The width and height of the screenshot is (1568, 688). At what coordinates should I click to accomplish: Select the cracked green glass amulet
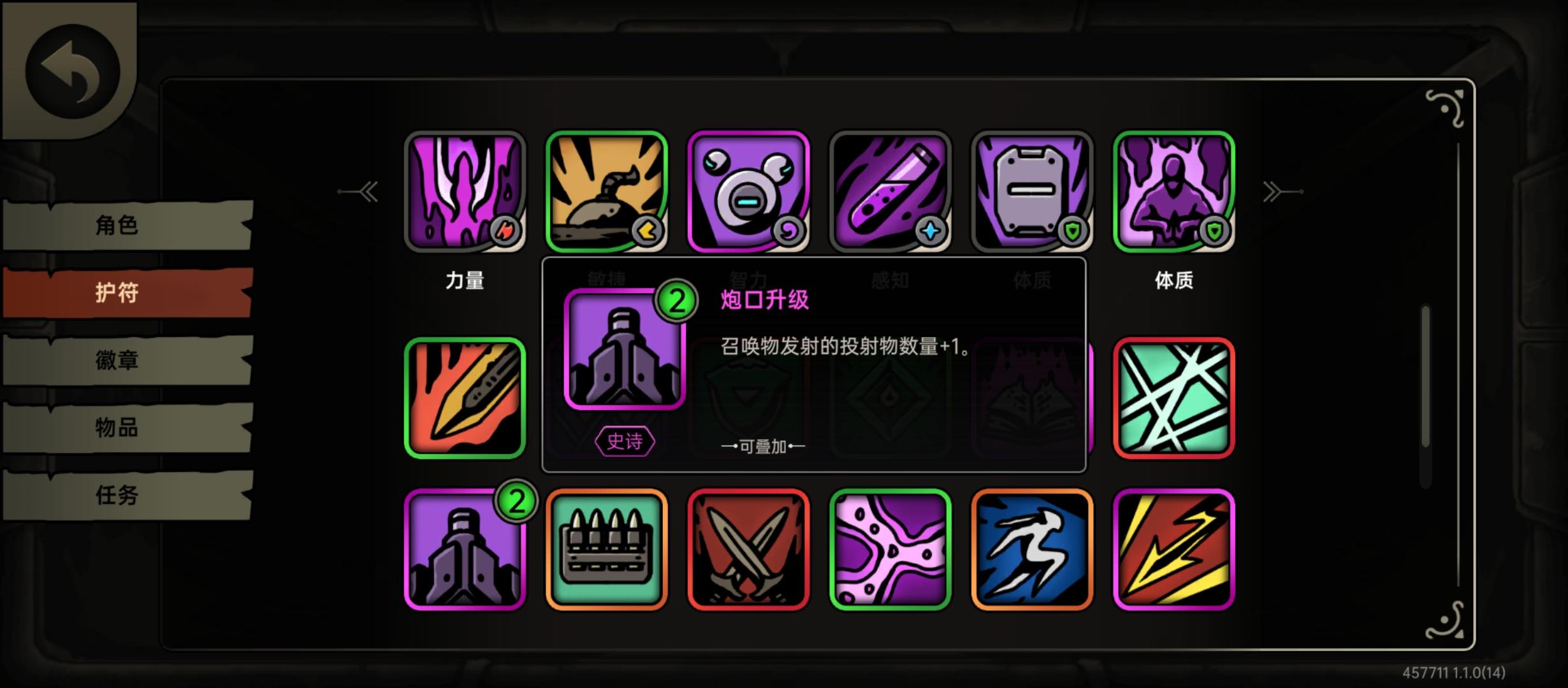coord(1173,398)
